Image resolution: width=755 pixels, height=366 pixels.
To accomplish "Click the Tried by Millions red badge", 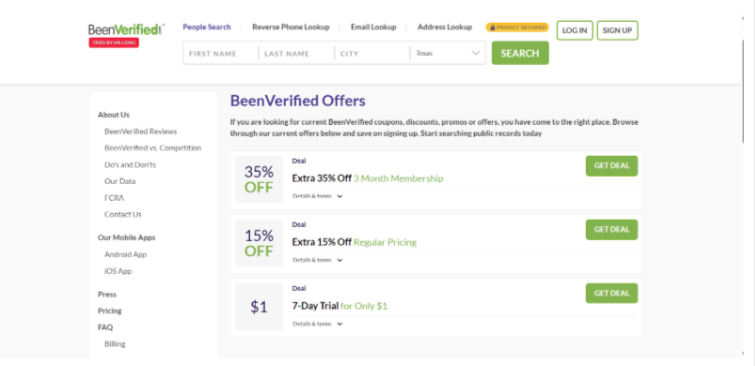I will pos(114,43).
